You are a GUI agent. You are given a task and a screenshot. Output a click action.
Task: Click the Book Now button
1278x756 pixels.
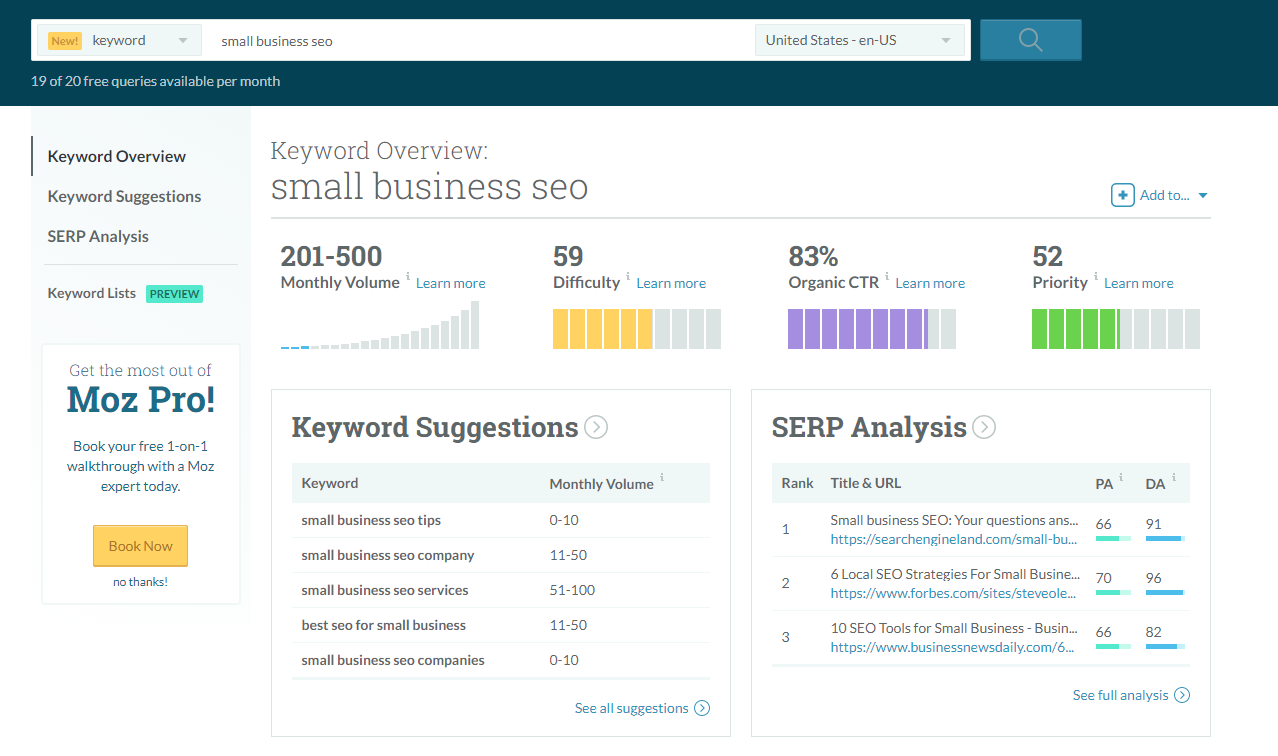click(x=140, y=546)
